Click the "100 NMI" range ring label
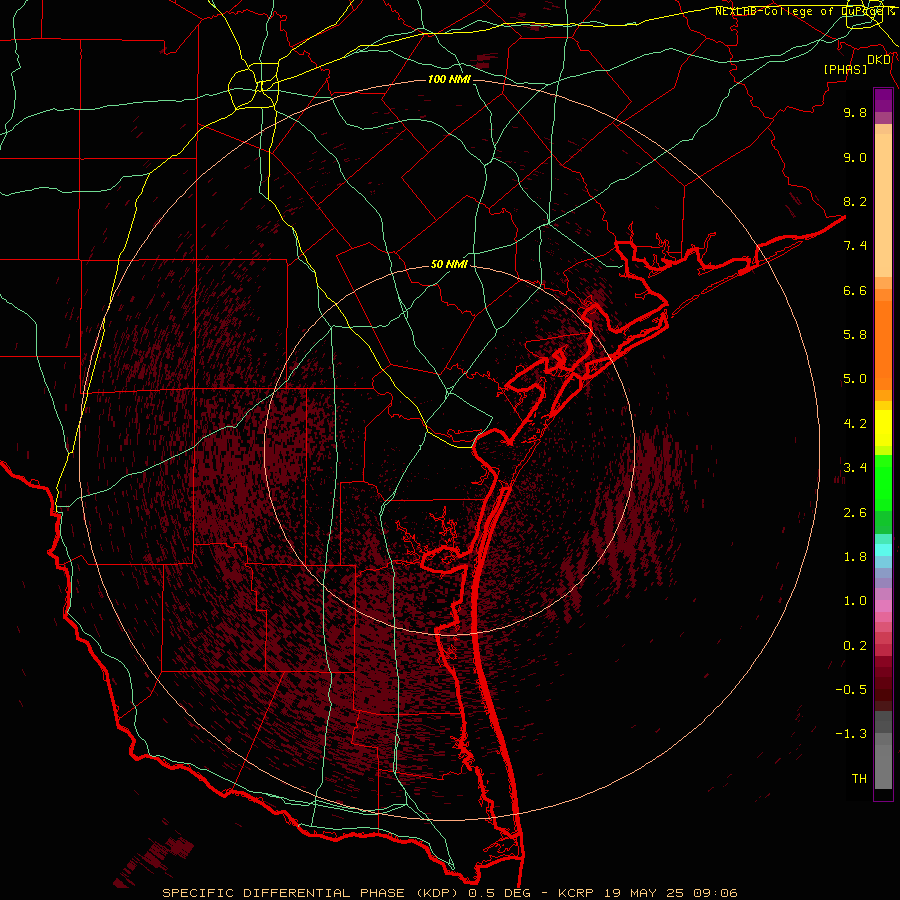 pyautogui.click(x=449, y=79)
